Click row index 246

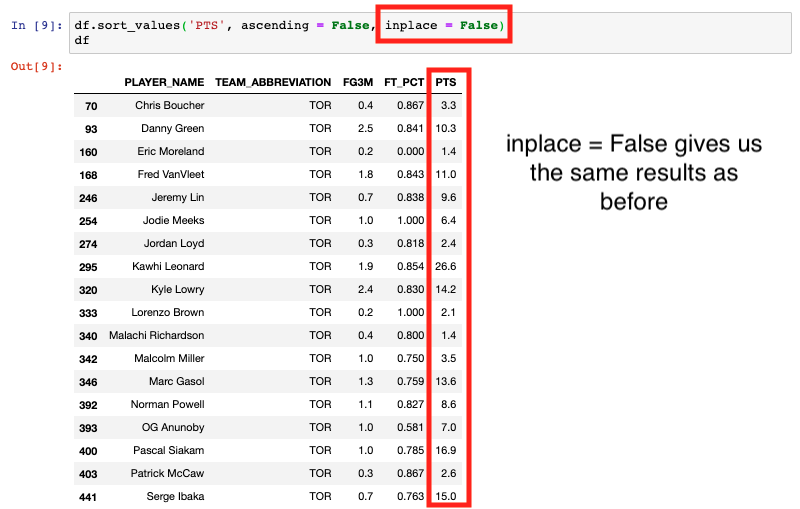(x=88, y=198)
